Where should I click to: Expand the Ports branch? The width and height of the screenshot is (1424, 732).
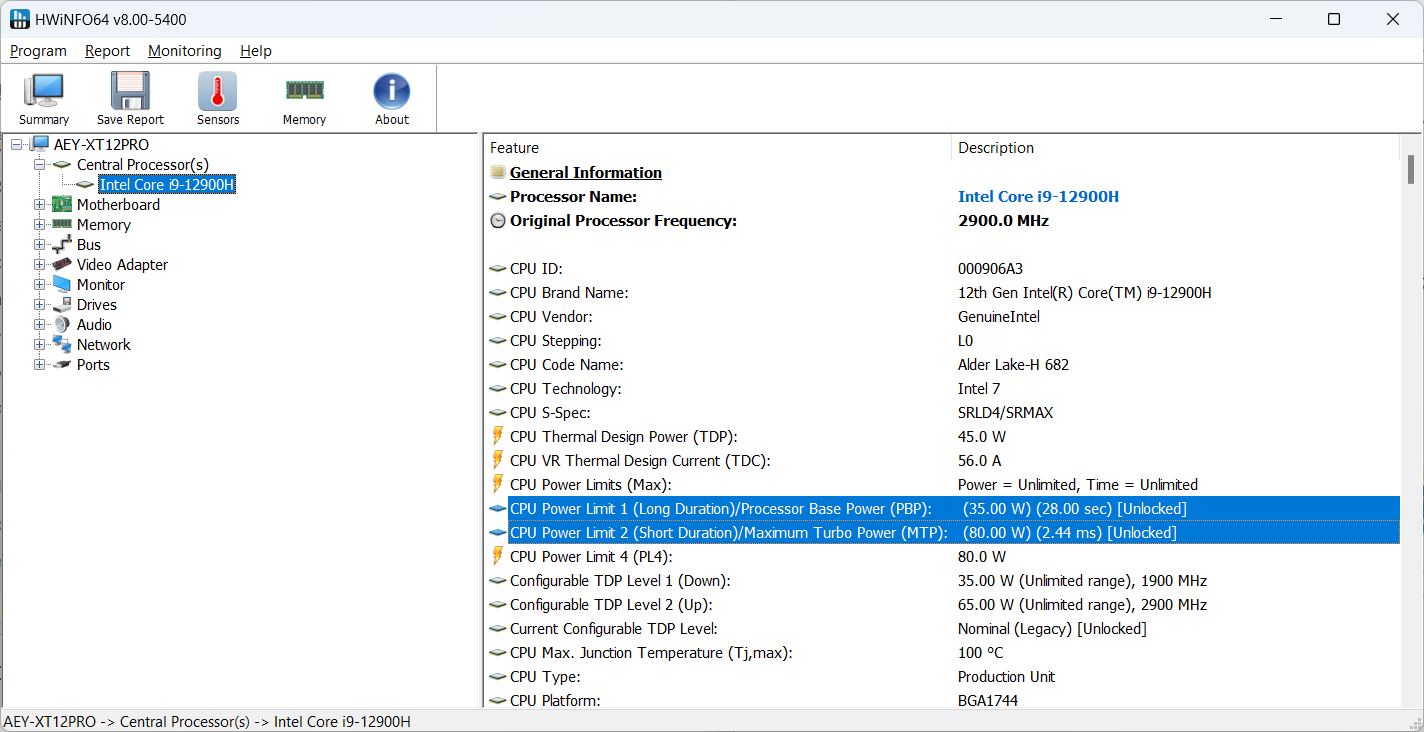39,365
